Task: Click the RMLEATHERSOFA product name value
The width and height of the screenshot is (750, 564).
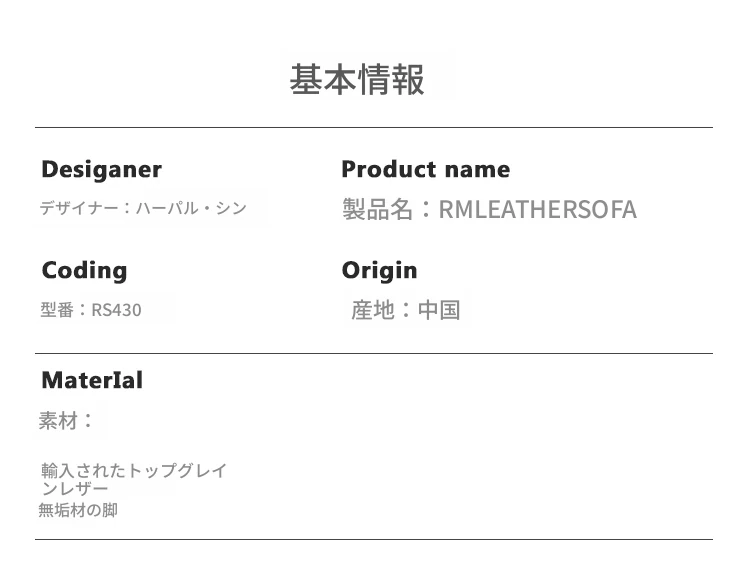Action: tap(537, 209)
